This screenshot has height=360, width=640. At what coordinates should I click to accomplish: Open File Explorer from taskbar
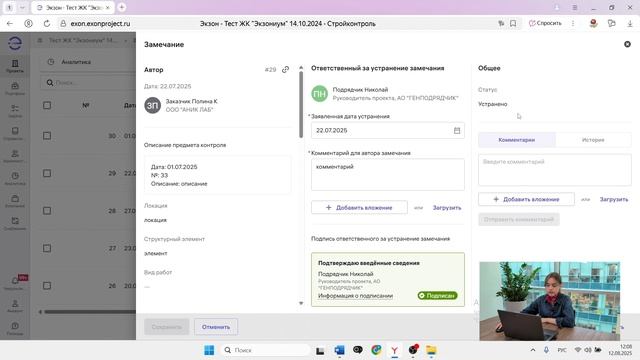pos(431,350)
